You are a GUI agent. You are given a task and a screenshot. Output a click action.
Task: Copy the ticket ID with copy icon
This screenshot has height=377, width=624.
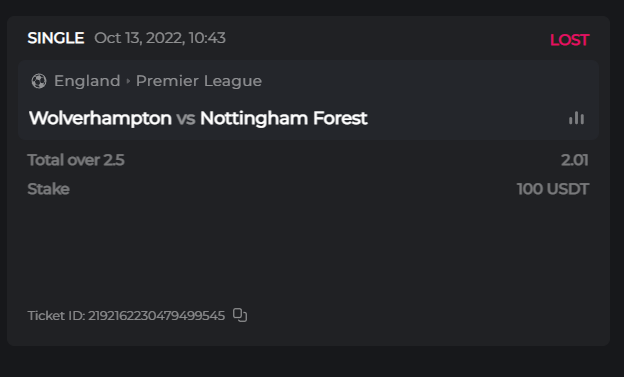click(240, 315)
